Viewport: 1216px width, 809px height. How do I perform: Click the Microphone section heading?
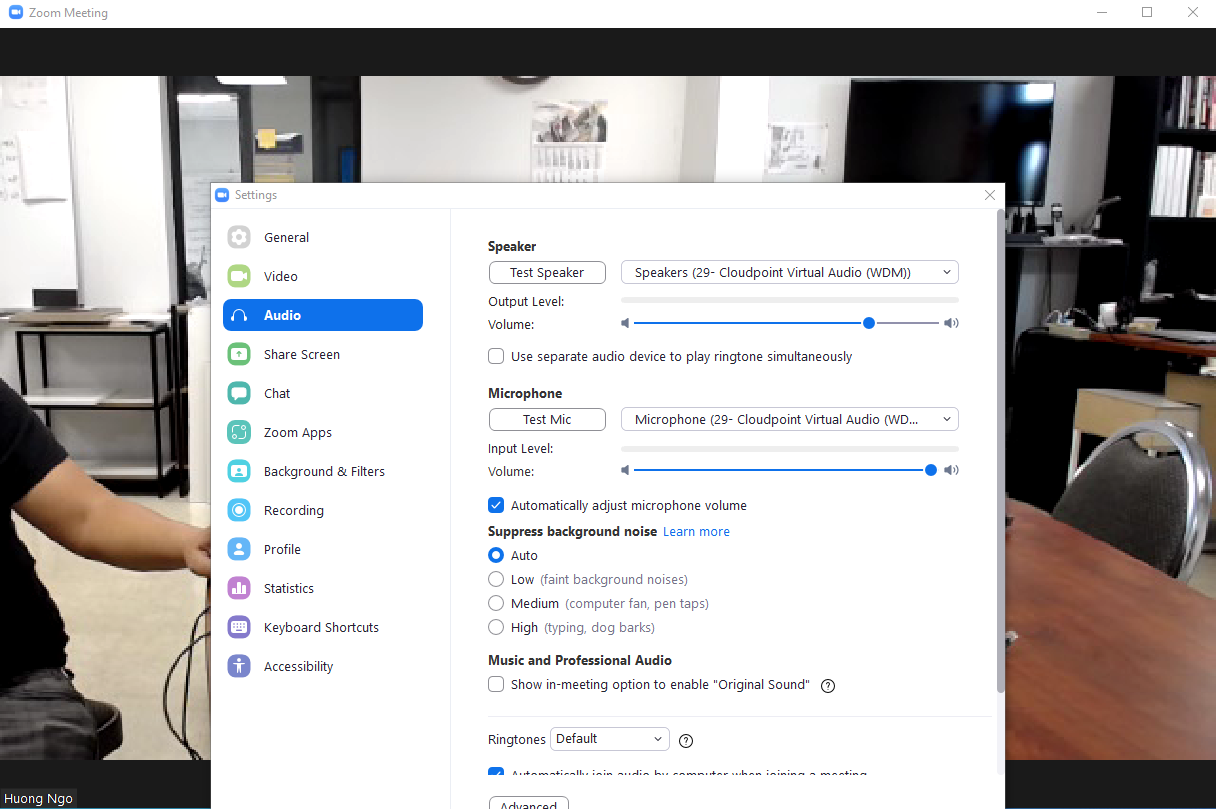[525, 393]
